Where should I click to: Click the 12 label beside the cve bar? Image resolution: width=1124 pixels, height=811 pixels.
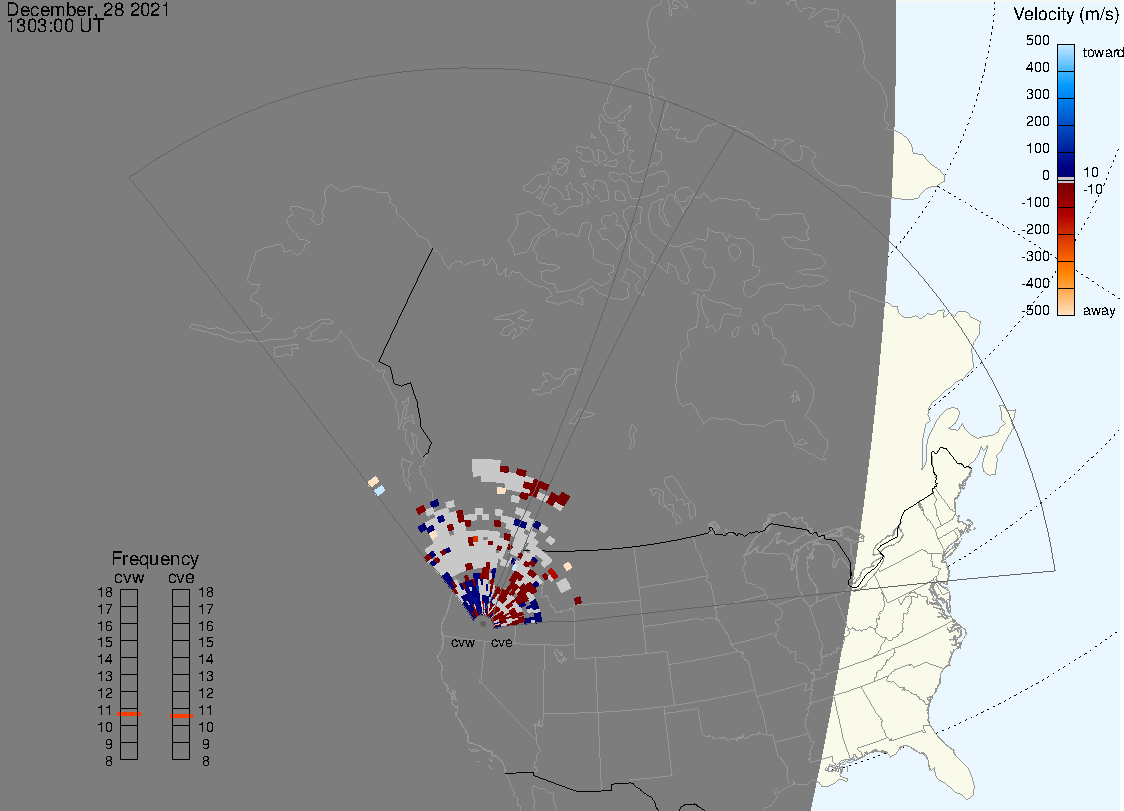[206, 693]
